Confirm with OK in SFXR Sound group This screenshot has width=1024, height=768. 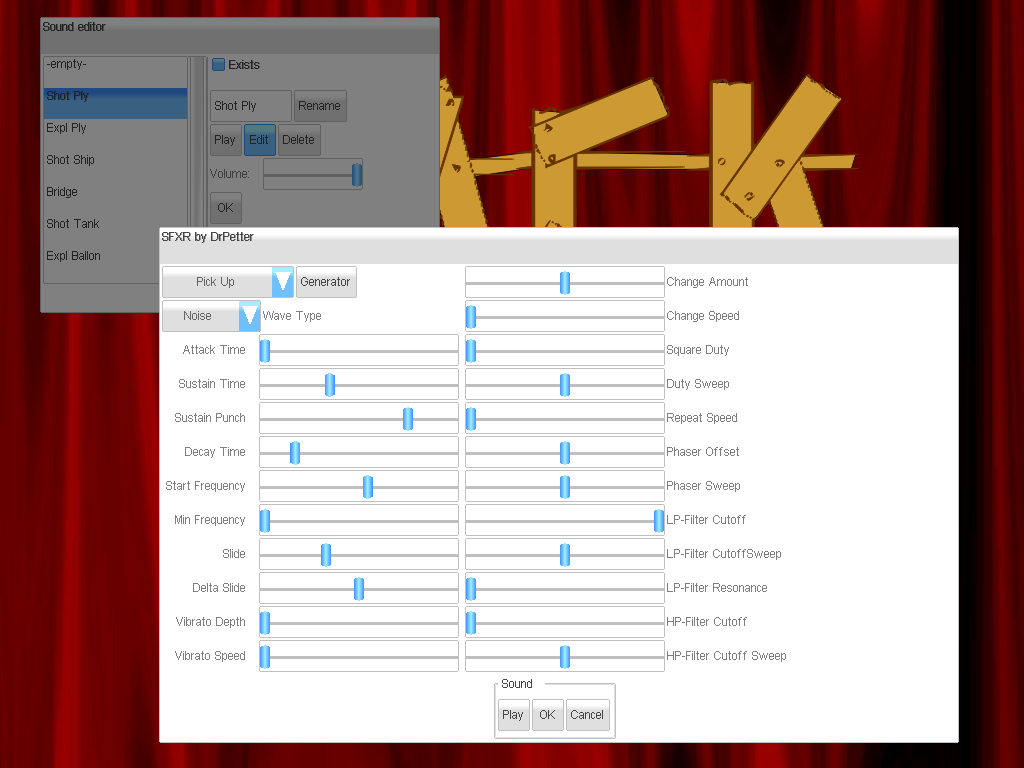[x=548, y=715]
